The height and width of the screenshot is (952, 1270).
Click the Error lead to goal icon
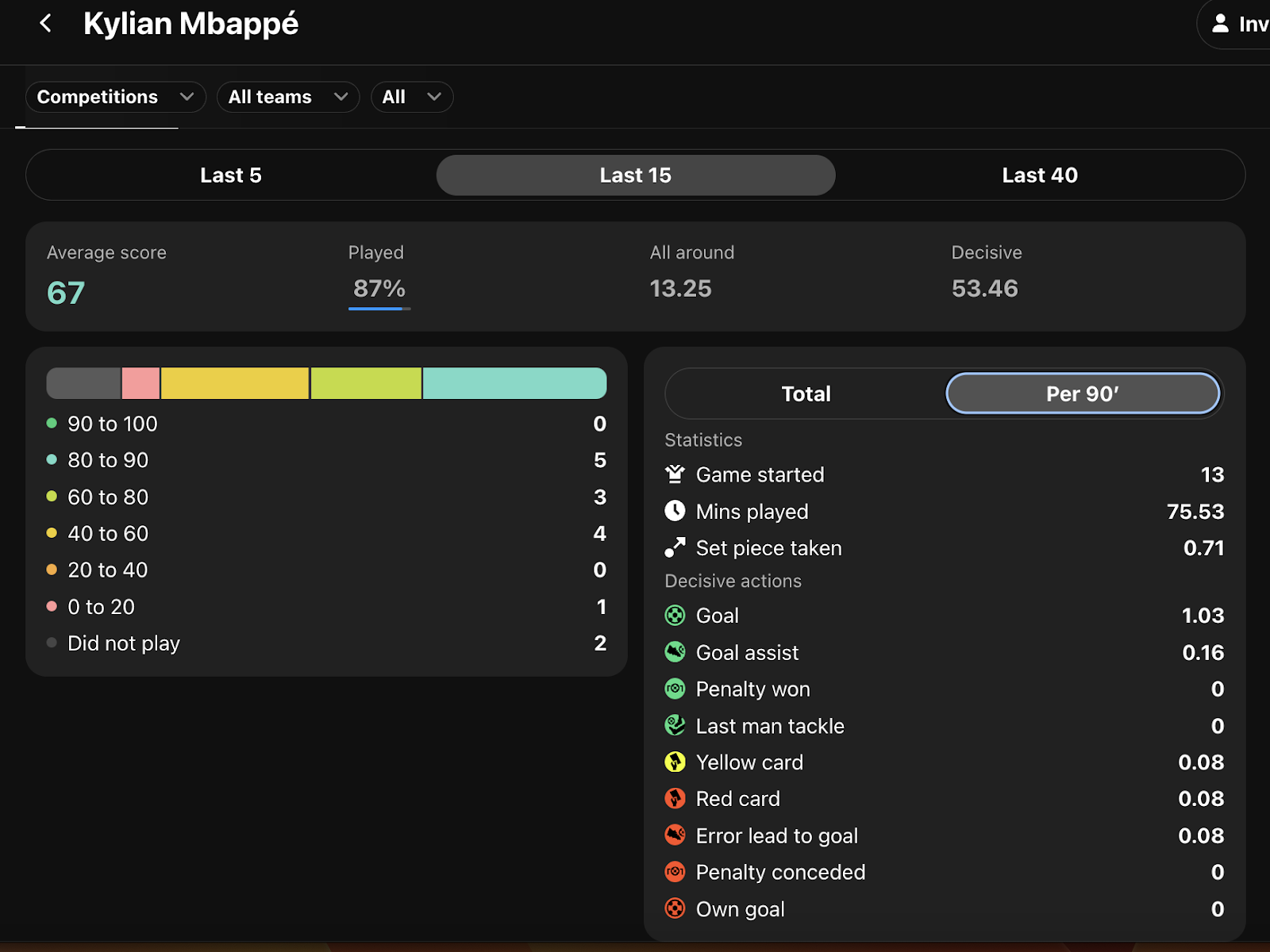click(675, 835)
